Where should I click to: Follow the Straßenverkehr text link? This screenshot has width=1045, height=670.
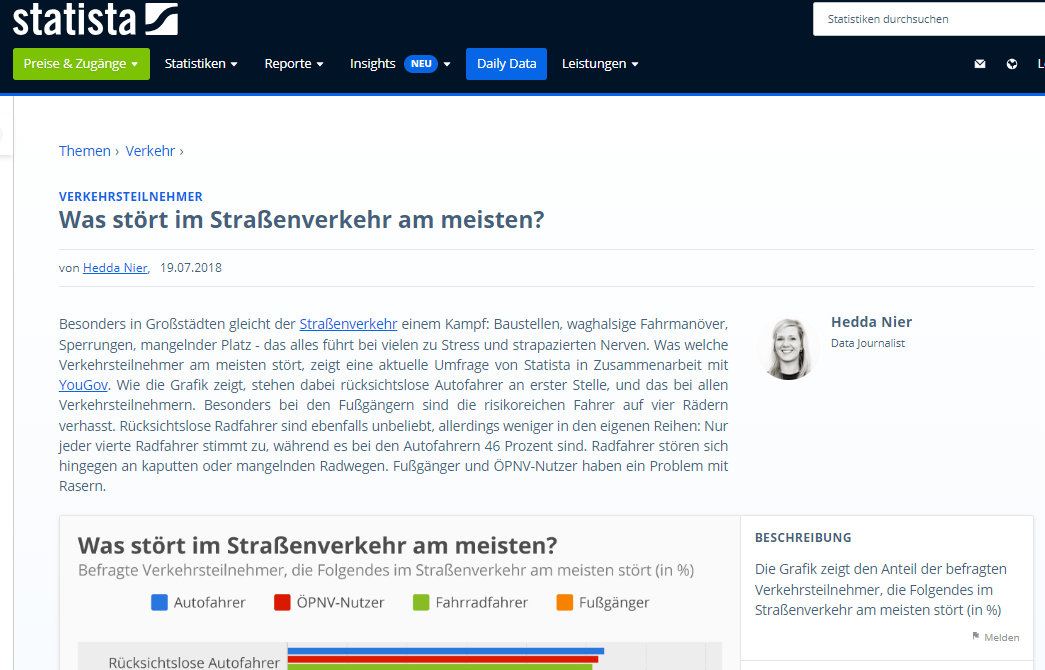click(x=348, y=324)
